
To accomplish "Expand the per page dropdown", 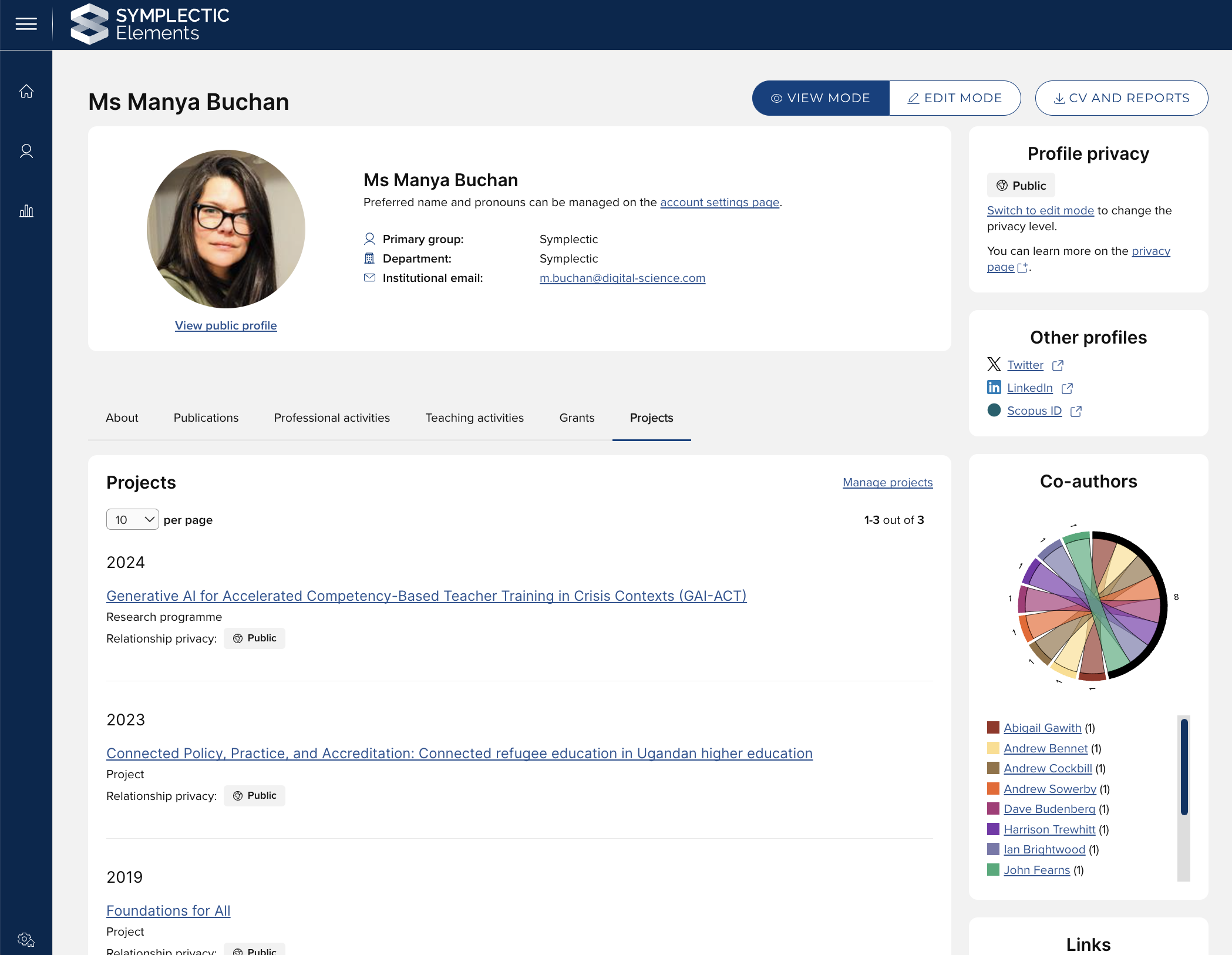I will coord(132,520).
